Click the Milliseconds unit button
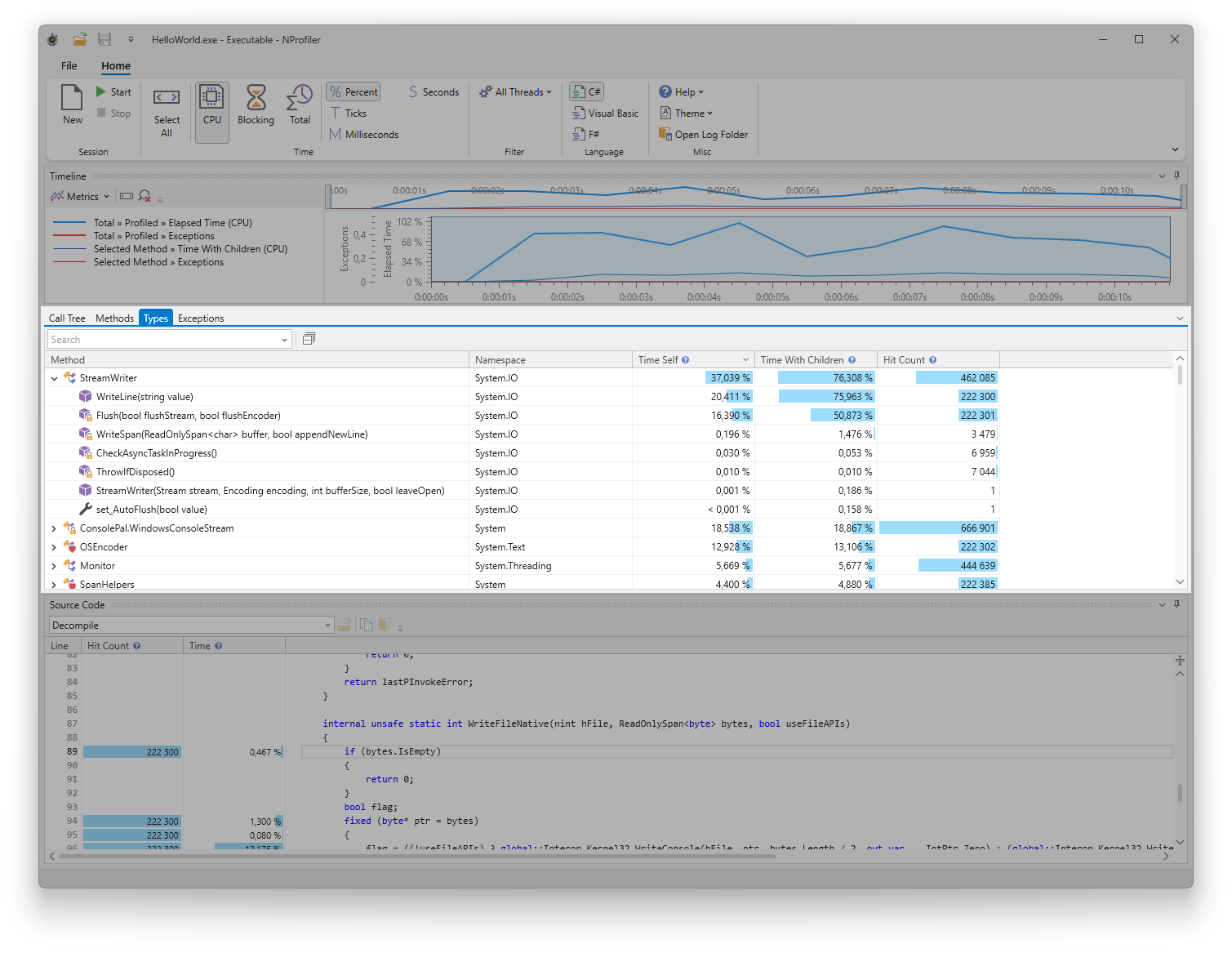Image resolution: width=1232 pixels, height=953 pixels. (364, 135)
